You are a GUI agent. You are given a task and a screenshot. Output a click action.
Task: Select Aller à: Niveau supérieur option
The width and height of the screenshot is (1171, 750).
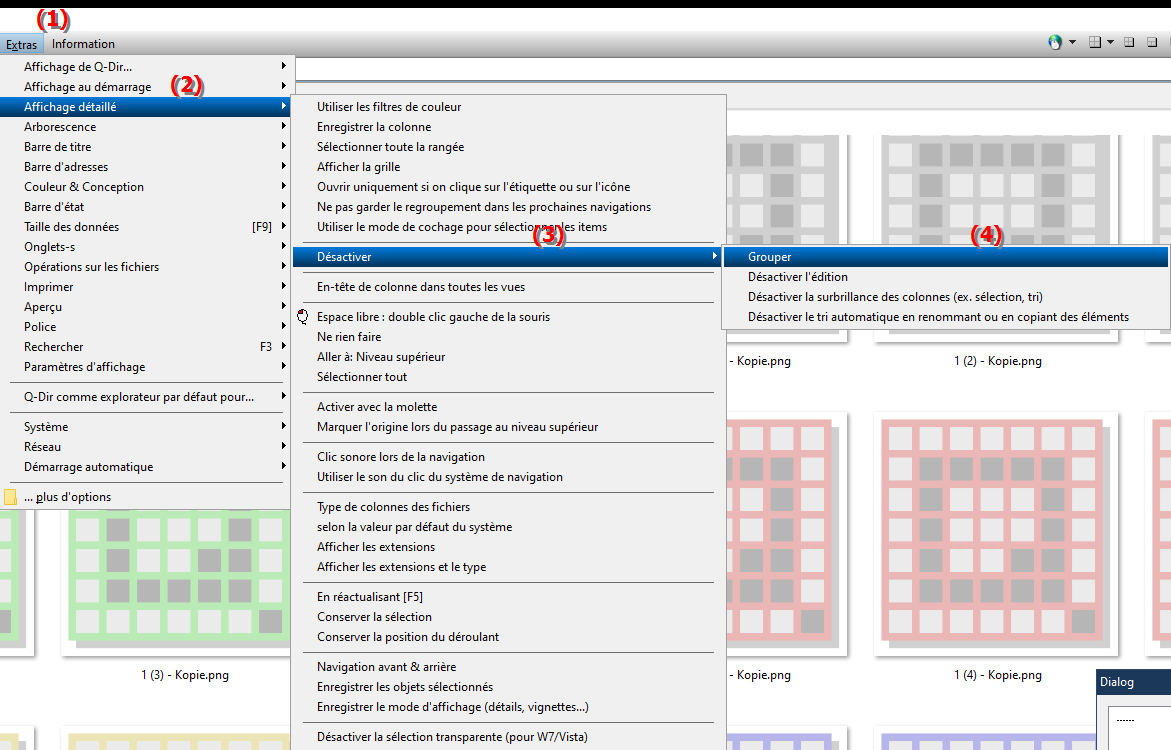507,358
